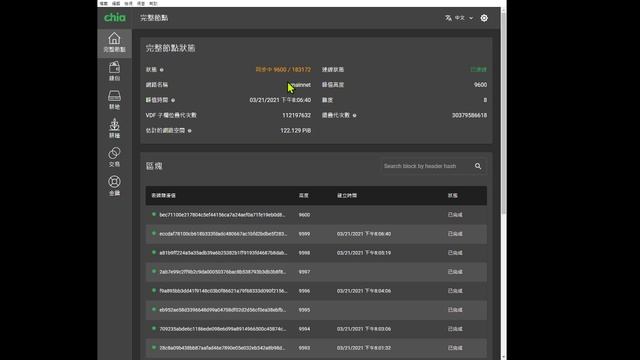Click the height column heading
This screenshot has height=360, width=640.
304,196
